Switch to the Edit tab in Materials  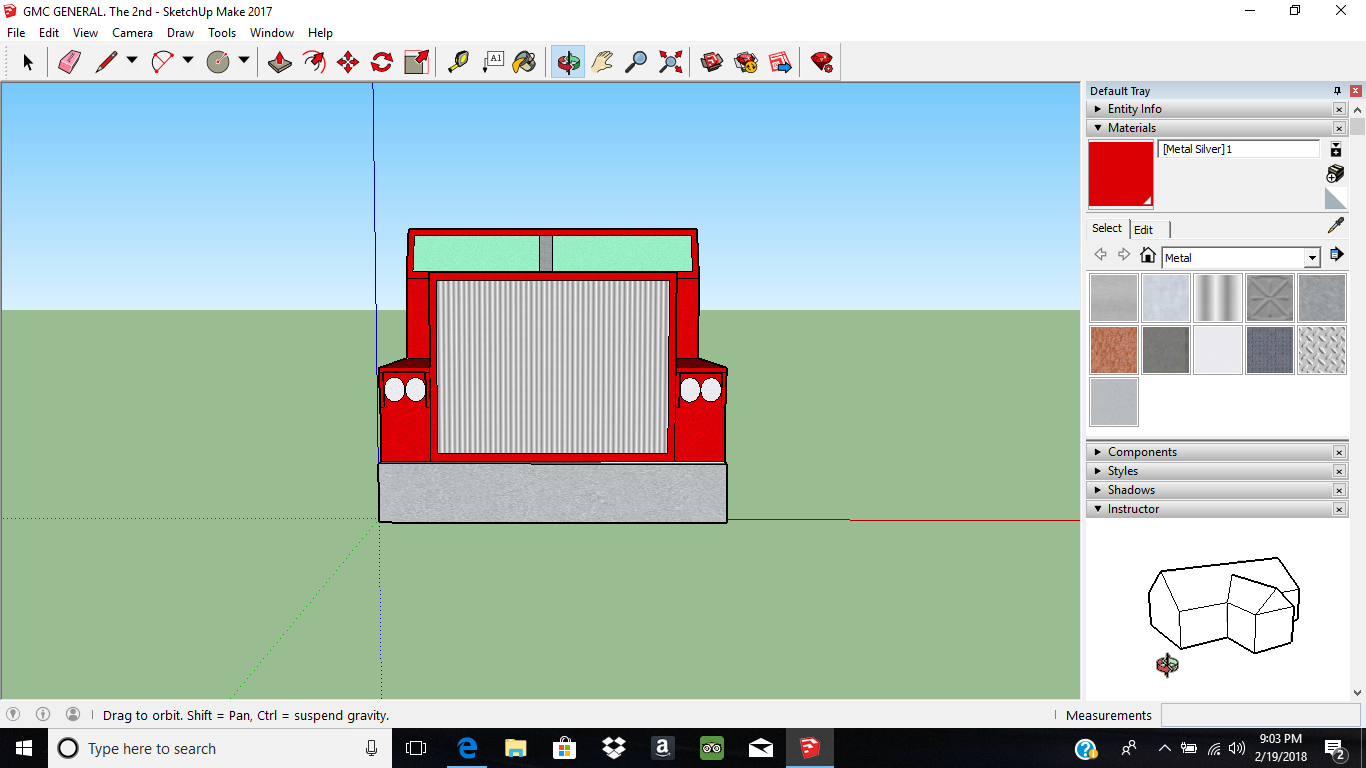point(1143,229)
